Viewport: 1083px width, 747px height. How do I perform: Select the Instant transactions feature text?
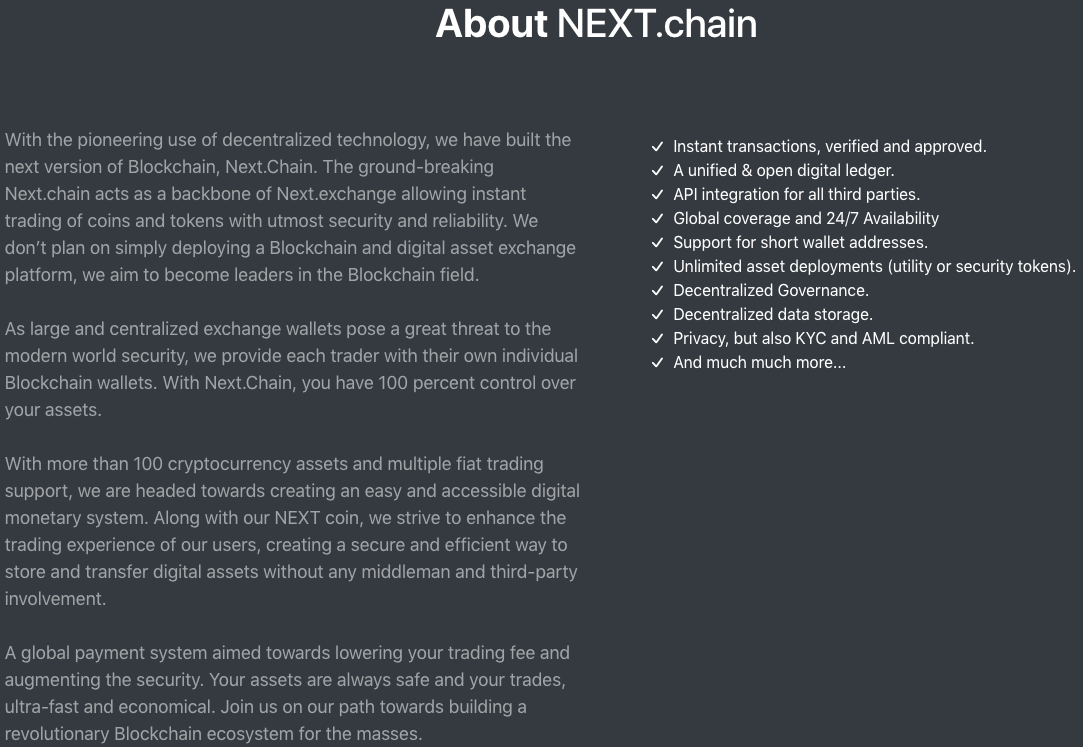click(830, 146)
